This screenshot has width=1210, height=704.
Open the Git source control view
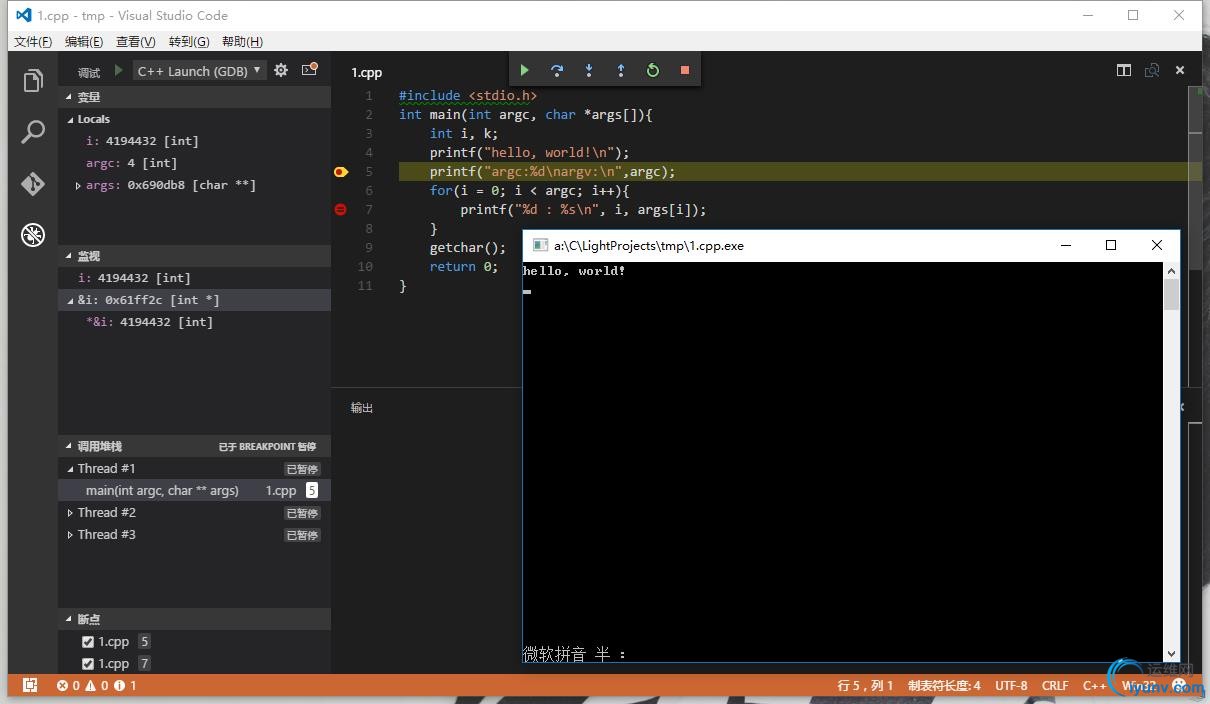(x=33, y=184)
